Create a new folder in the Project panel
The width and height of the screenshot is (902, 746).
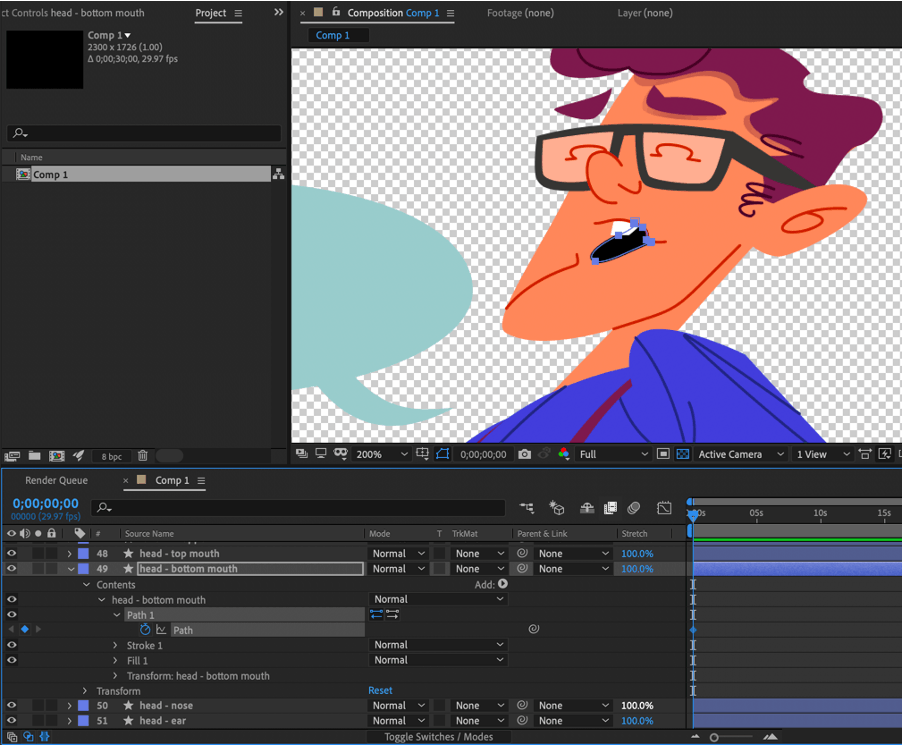pos(34,455)
